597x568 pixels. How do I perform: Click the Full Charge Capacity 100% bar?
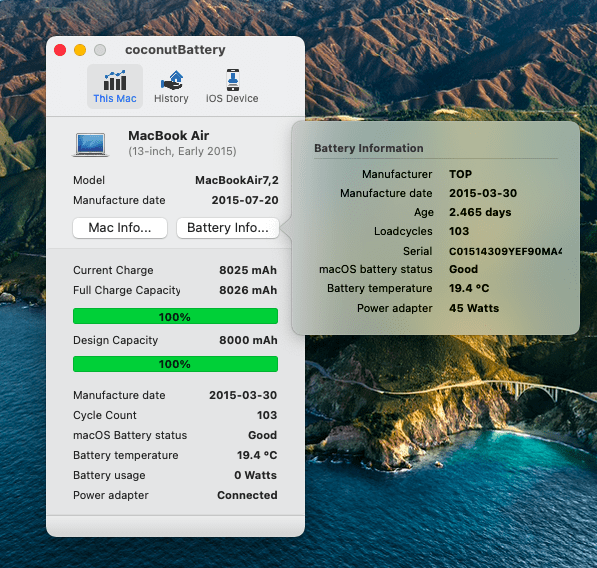tap(175, 316)
